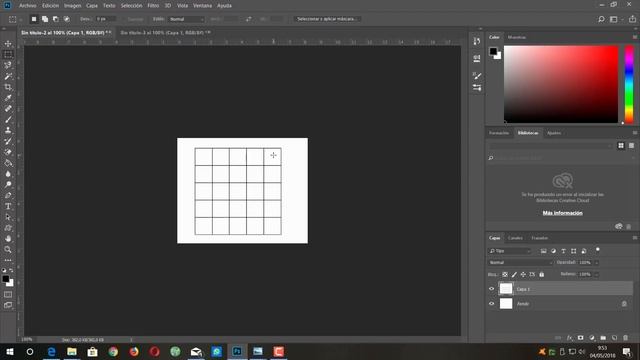Open layer filter Tipo dropdown

tap(510, 251)
